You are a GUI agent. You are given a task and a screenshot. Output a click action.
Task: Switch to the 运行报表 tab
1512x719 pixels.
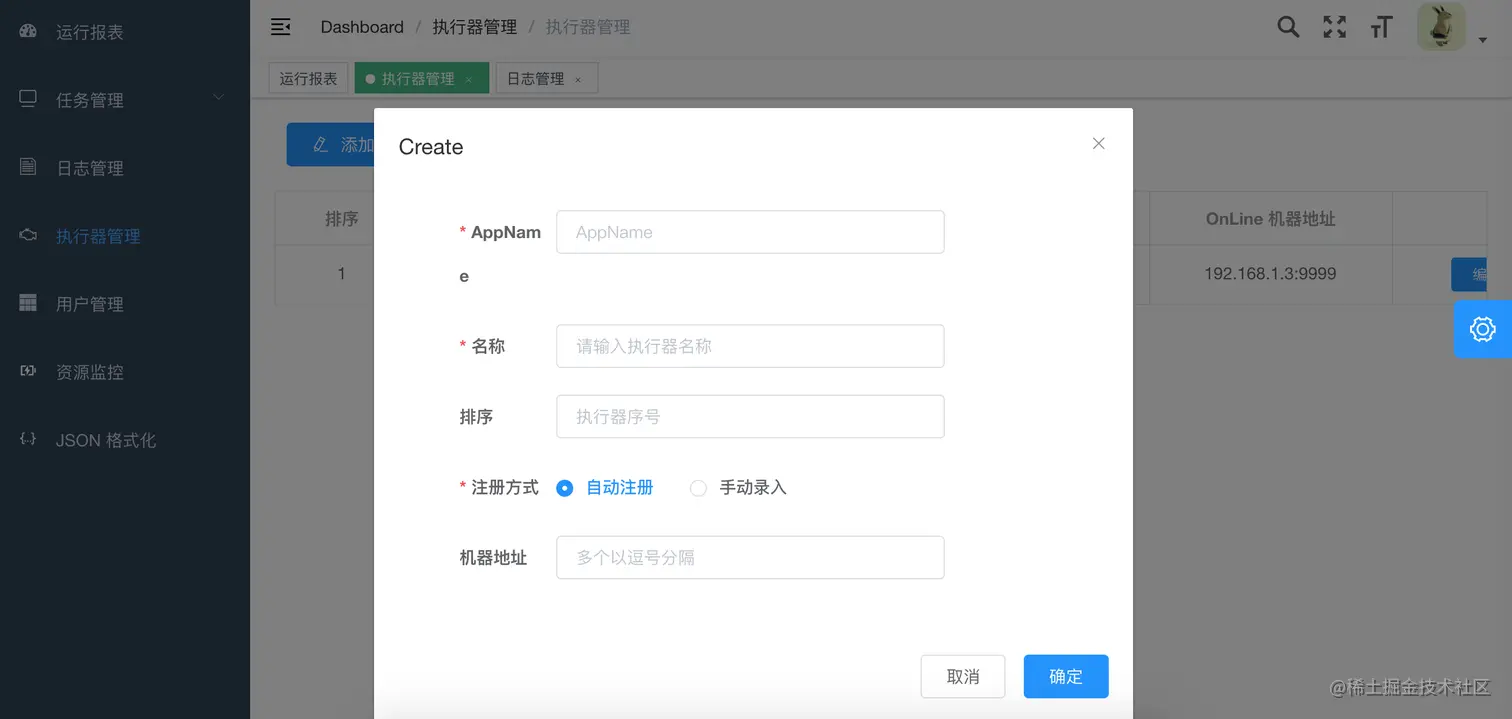[x=309, y=78]
